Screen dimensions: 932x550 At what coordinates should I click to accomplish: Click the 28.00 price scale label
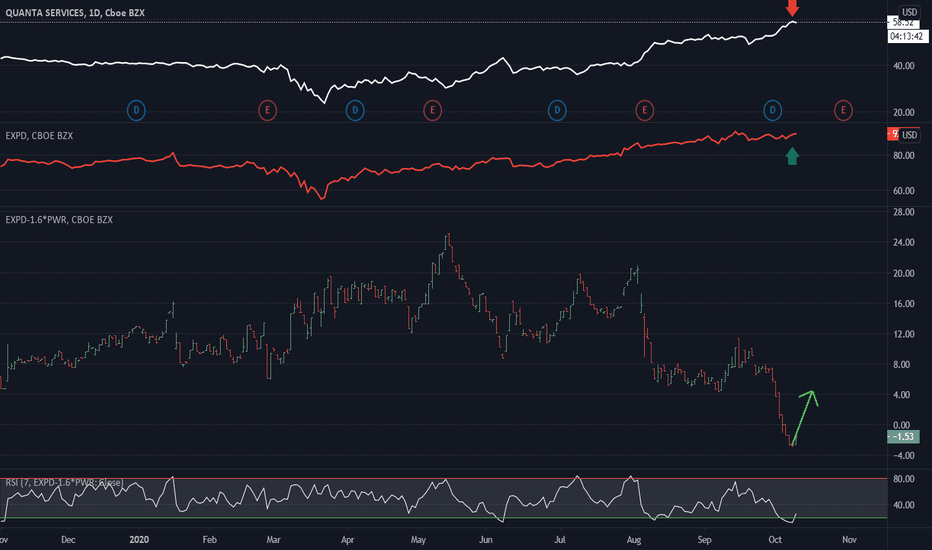[903, 212]
